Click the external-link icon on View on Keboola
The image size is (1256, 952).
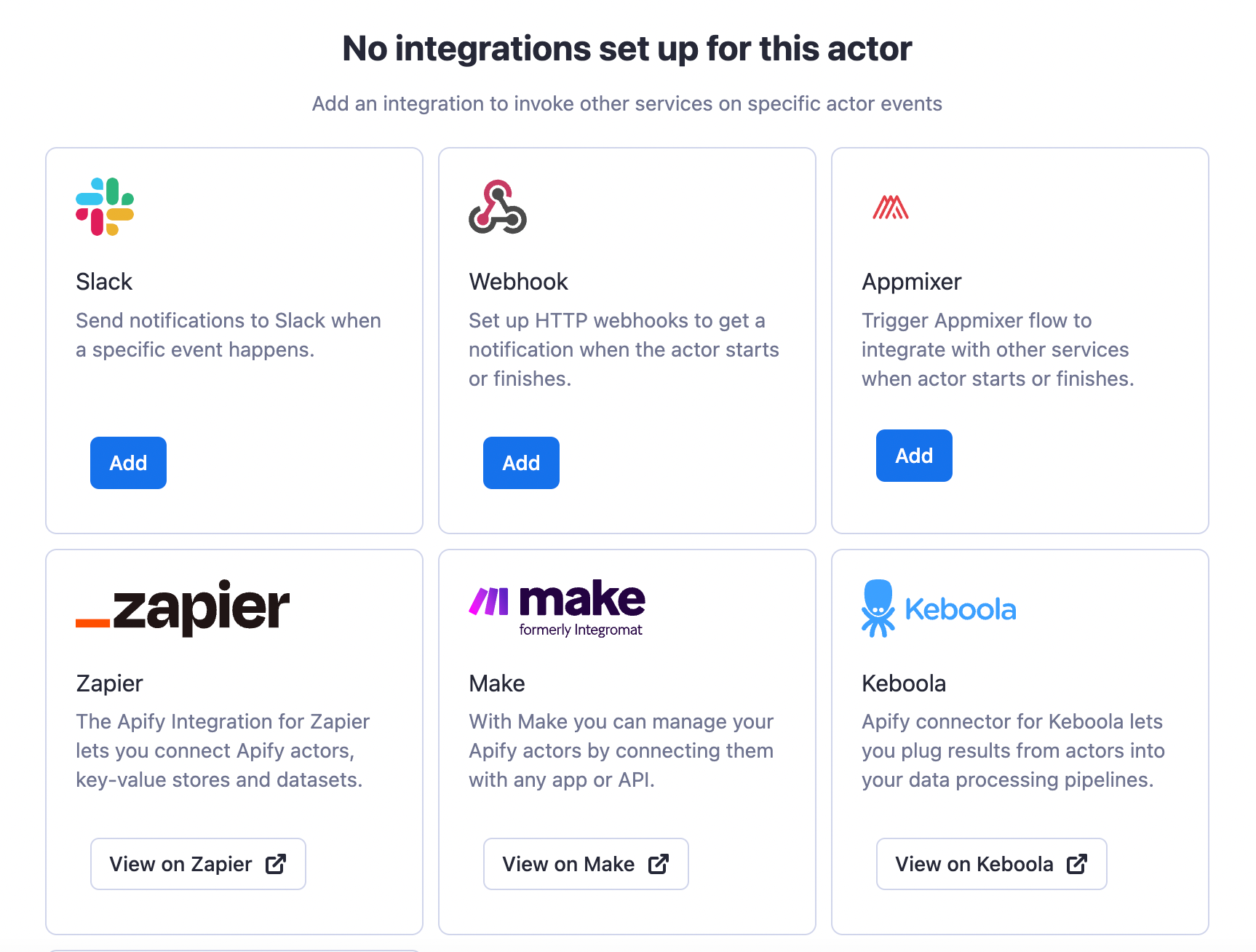1076,864
